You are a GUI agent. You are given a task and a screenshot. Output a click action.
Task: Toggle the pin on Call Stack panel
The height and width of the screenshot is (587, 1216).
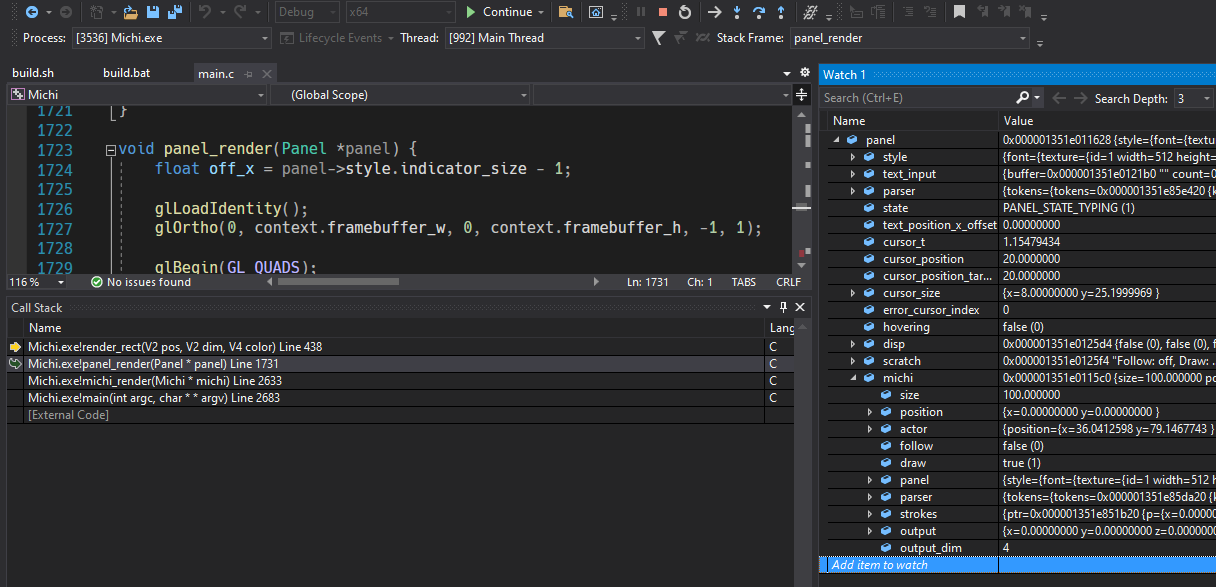(x=783, y=307)
